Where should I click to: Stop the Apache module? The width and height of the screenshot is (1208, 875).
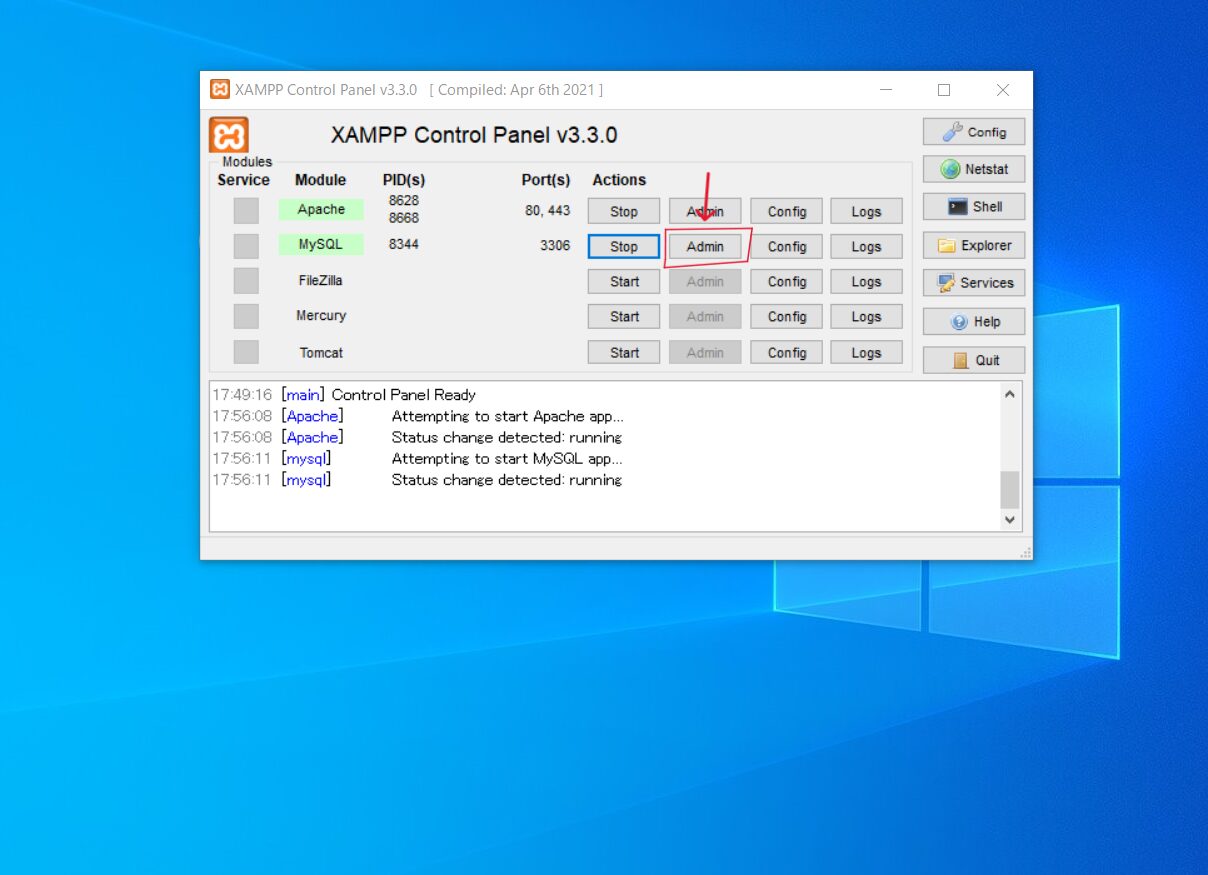(x=624, y=211)
